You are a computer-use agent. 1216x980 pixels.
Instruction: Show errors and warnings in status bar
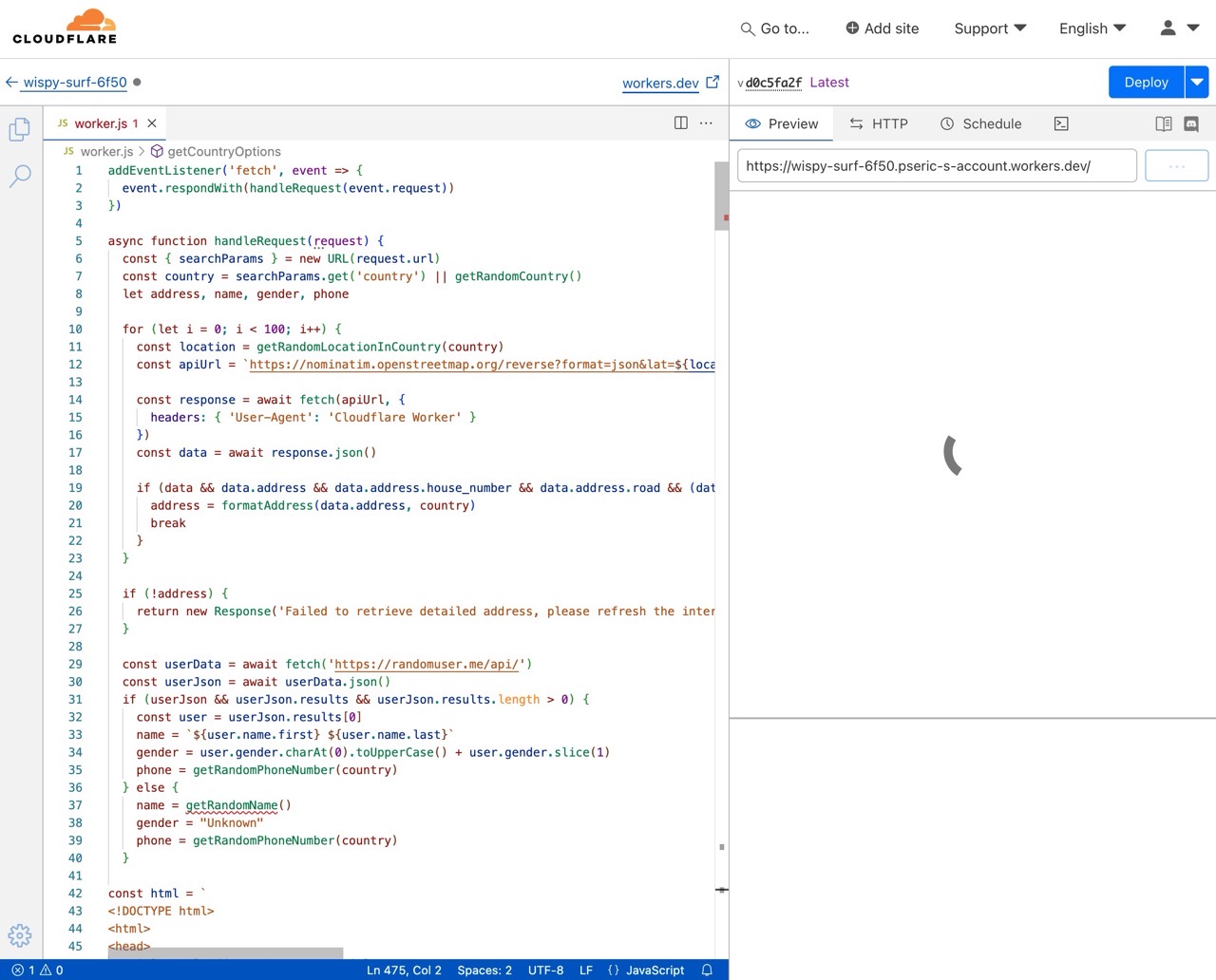click(x=37, y=970)
